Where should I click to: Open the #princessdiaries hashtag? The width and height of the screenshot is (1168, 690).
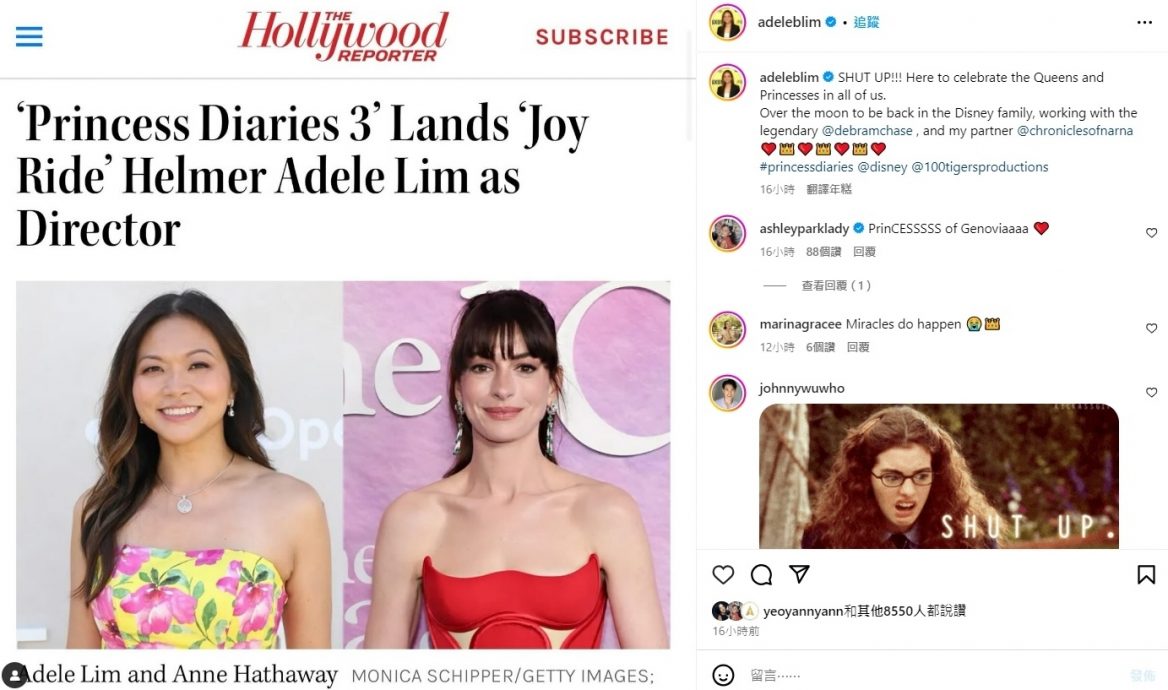point(806,167)
